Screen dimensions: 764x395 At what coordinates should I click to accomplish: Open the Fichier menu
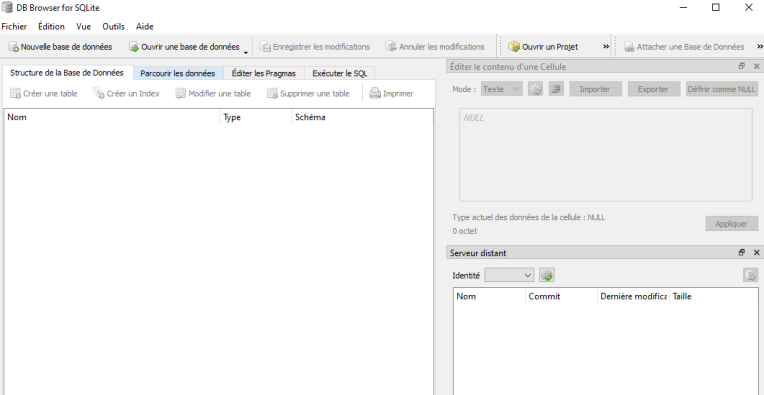tap(14, 26)
